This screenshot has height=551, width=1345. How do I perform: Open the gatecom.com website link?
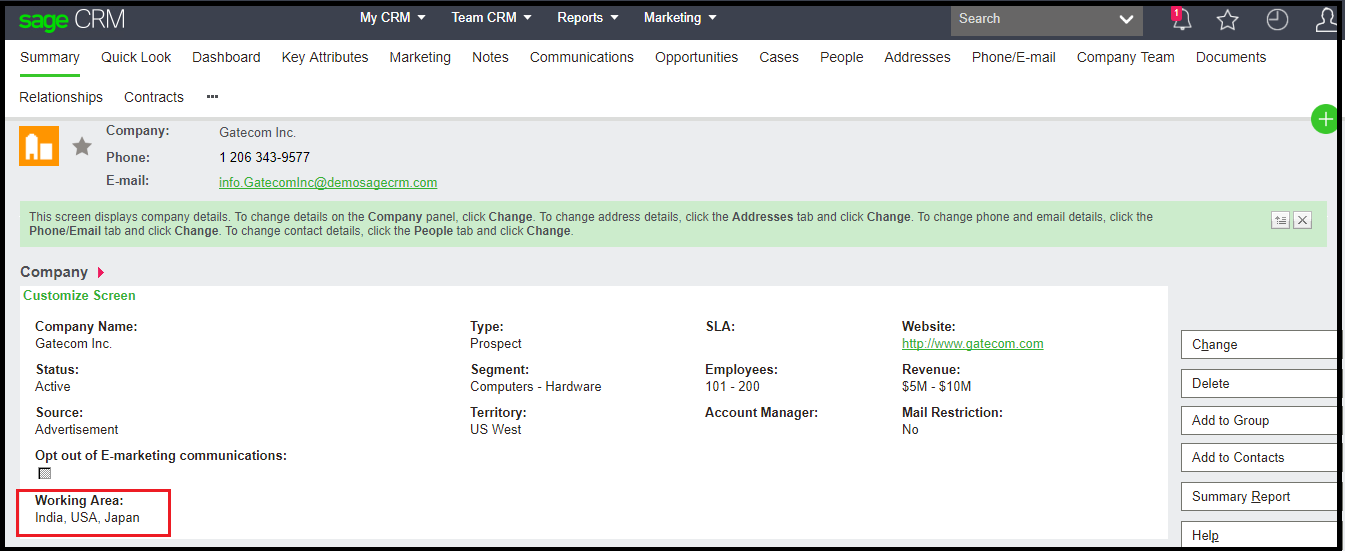pos(972,343)
